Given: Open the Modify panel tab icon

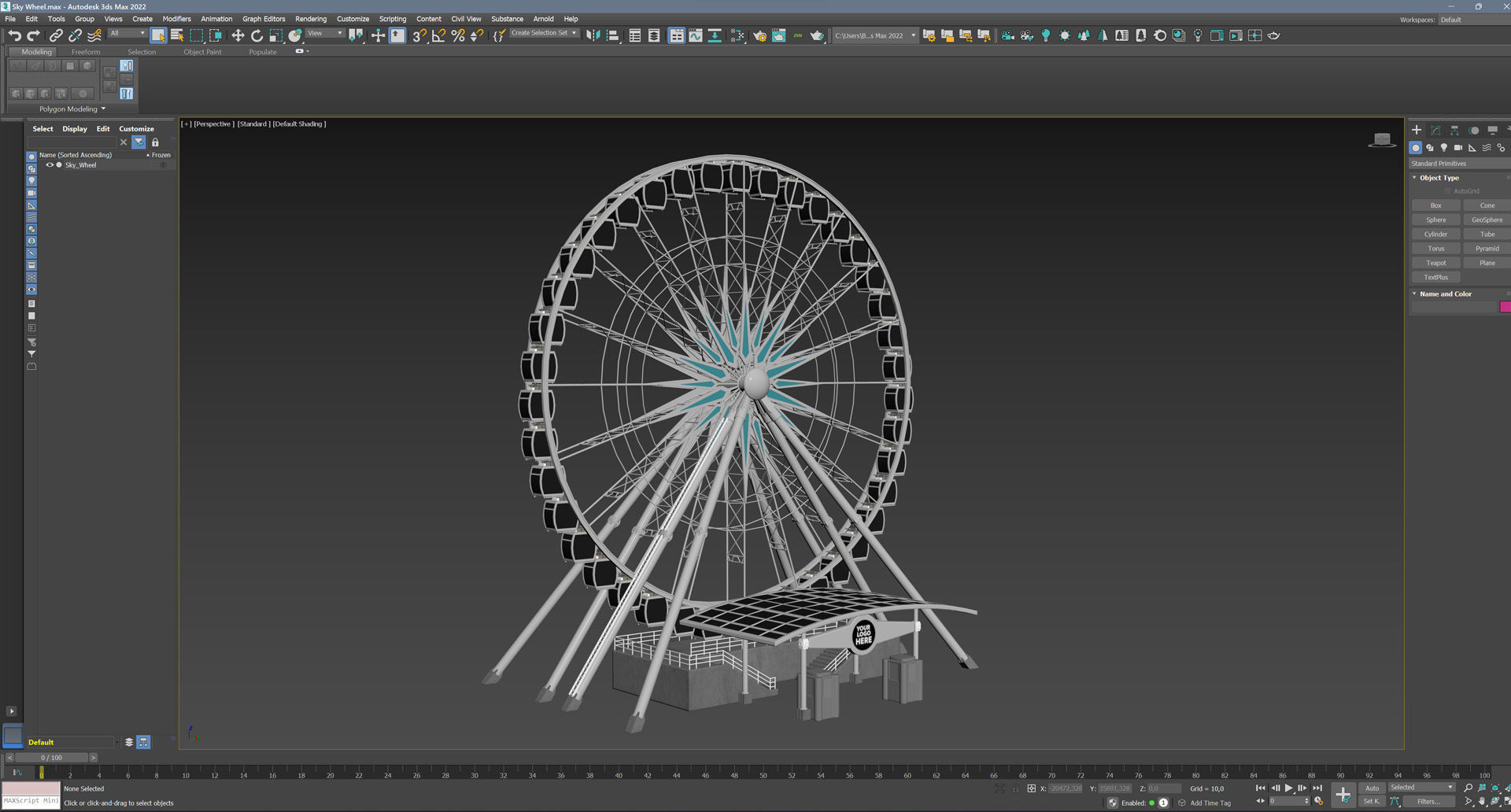Looking at the screenshot, I should click(1435, 130).
